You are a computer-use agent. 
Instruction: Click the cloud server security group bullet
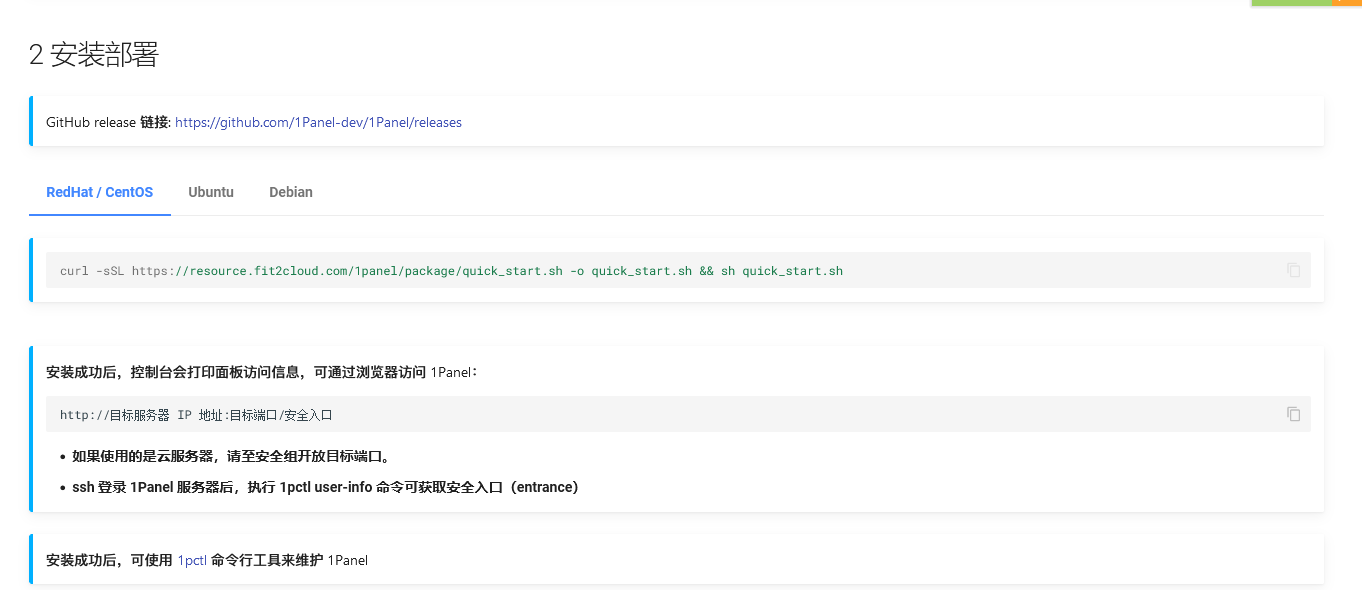pyautogui.click(x=230, y=456)
